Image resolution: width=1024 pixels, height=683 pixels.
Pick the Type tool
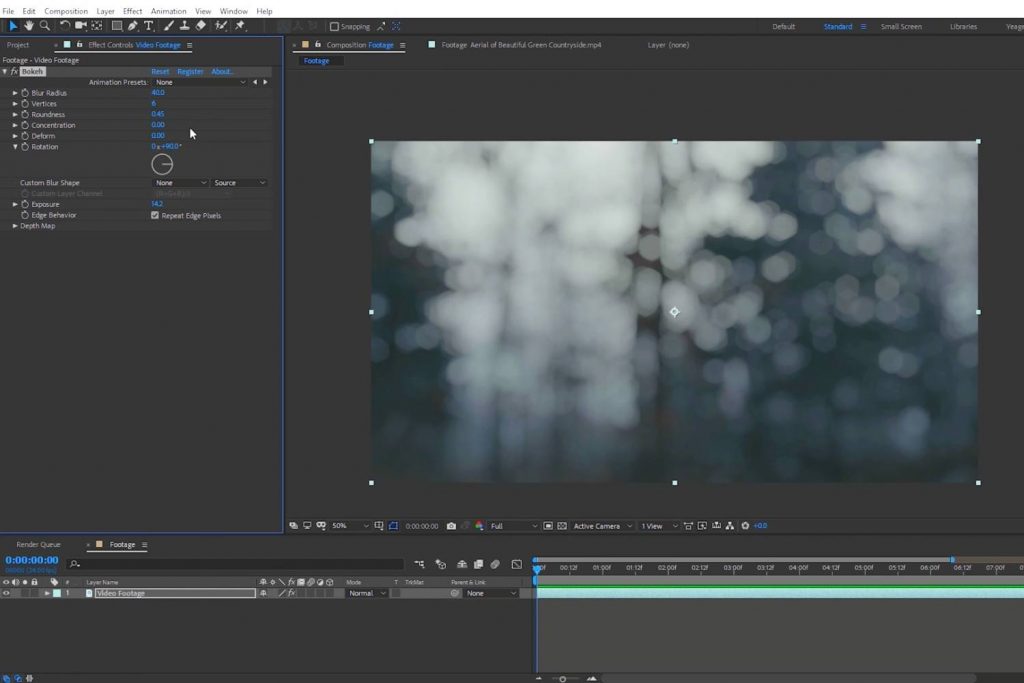149,26
